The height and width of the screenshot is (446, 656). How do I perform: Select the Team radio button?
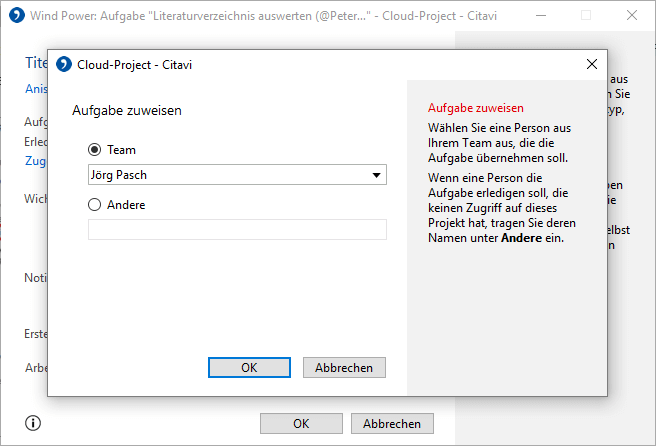coord(95,149)
